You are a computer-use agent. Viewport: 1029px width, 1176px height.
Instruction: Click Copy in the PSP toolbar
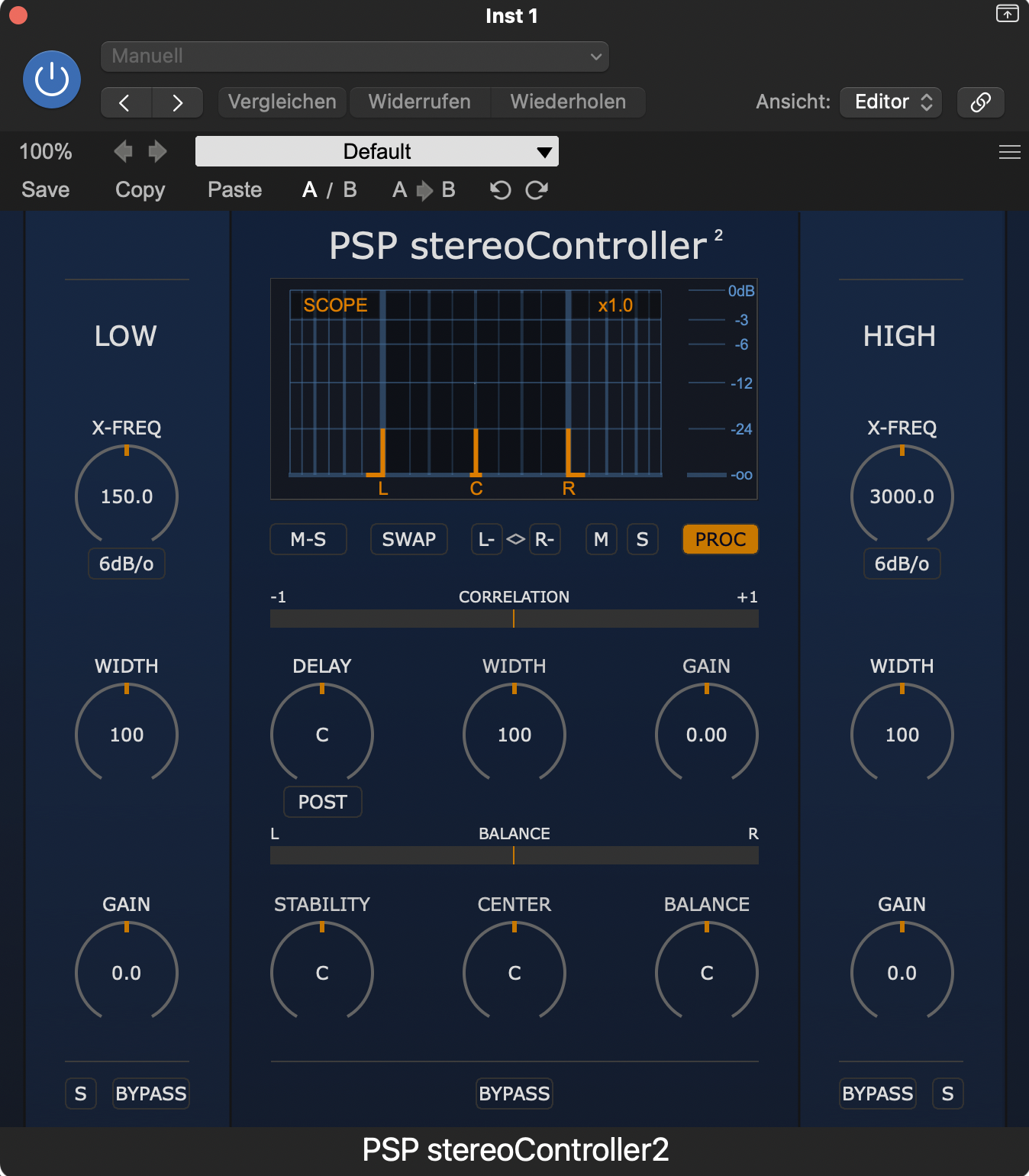(x=140, y=189)
